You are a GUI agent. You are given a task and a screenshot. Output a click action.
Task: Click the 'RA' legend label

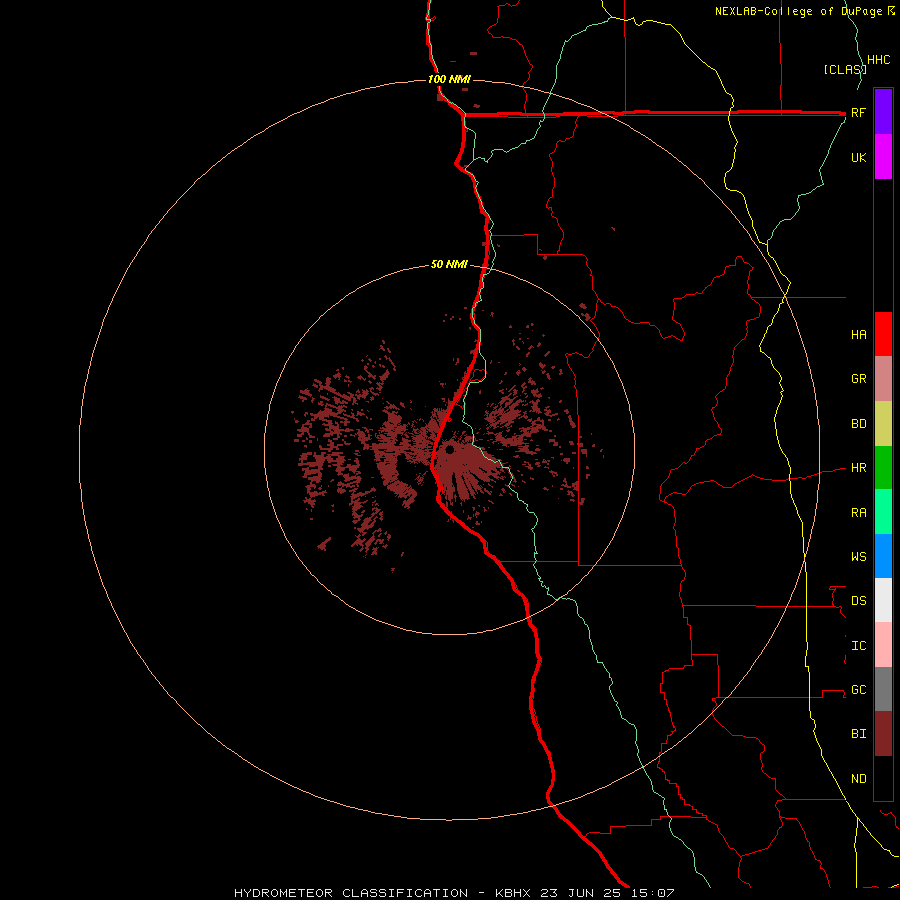pos(858,513)
